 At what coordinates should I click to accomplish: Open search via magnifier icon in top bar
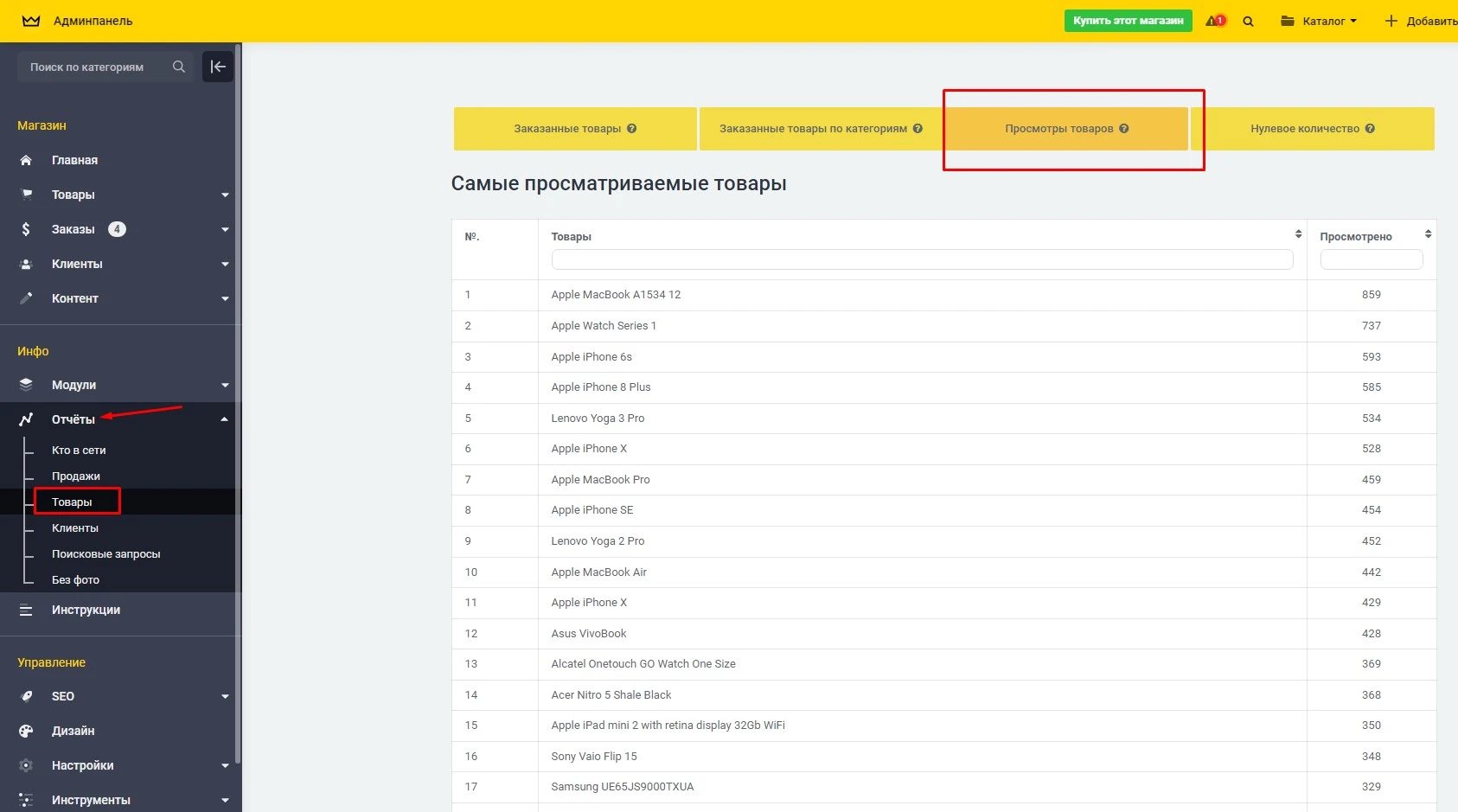tap(1248, 21)
